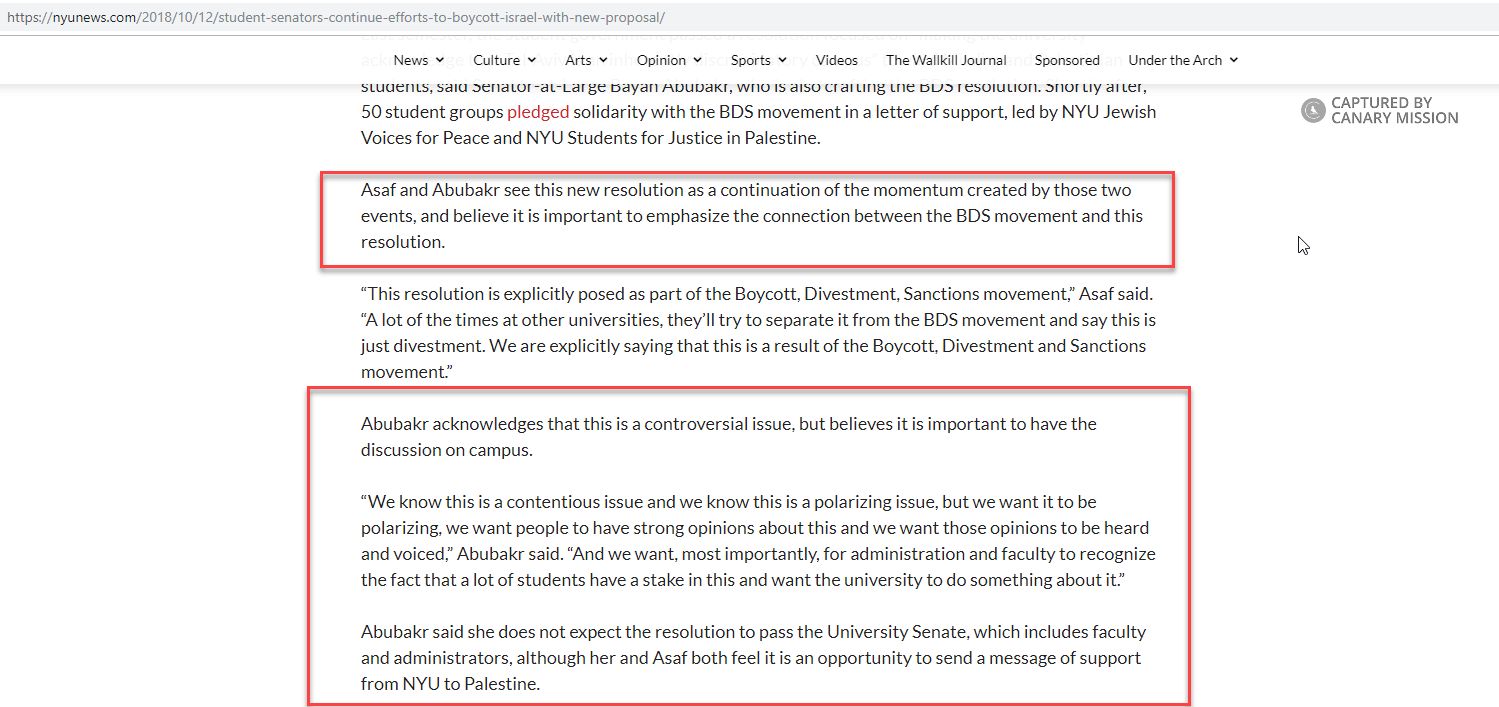Click the quote starting "We know this is"

pyautogui.click(x=758, y=540)
